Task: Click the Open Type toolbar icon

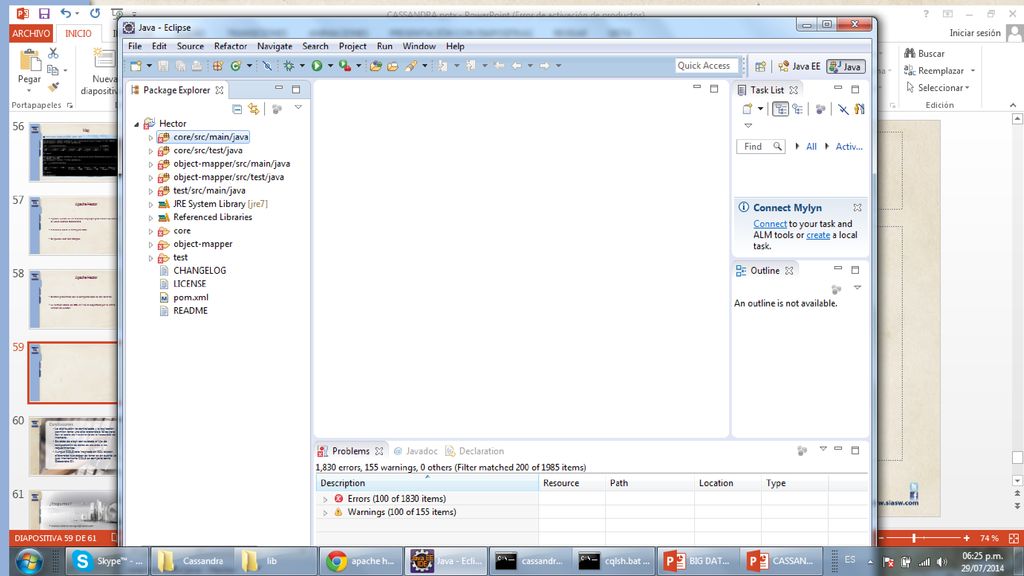Action: coord(376,66)
